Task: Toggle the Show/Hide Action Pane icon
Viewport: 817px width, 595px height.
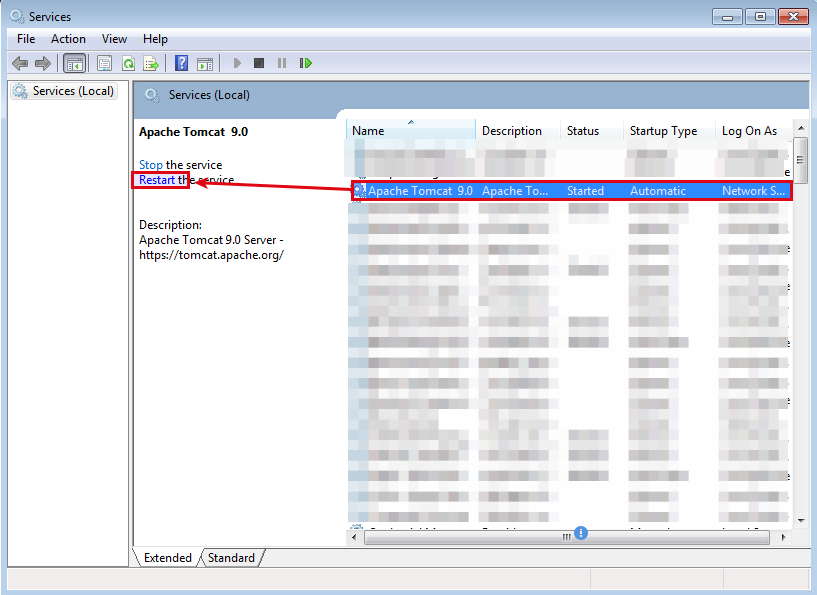Action: point(205,64)
